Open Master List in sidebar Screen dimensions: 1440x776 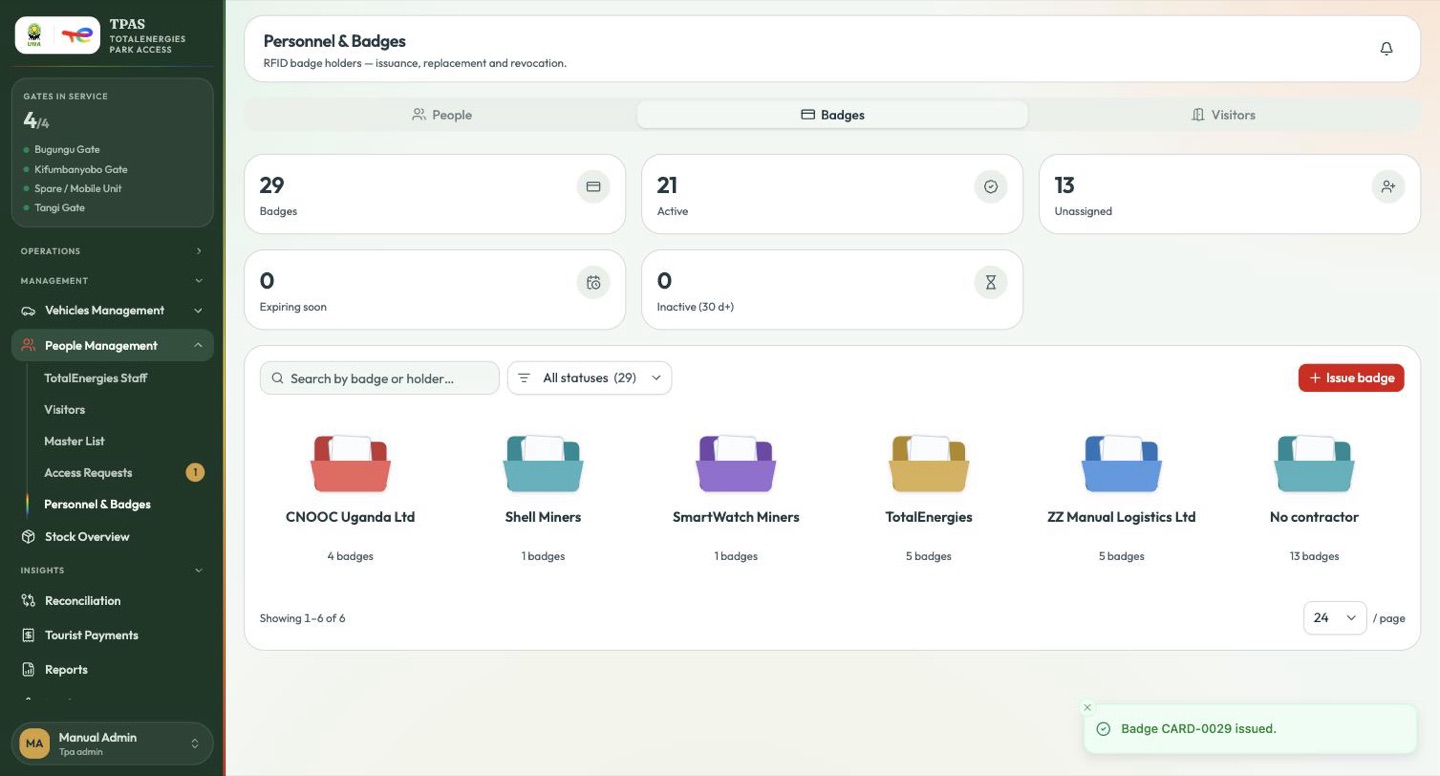75,441
